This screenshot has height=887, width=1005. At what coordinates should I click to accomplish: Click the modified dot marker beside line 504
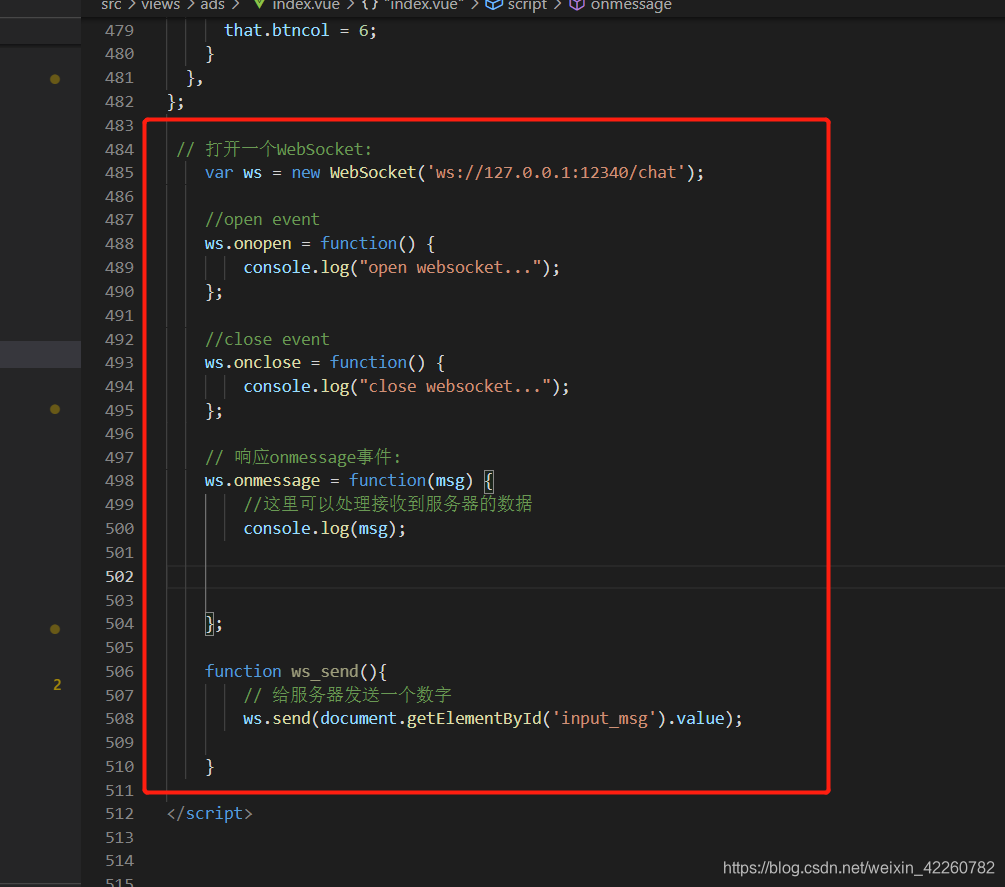coord(55,629)
